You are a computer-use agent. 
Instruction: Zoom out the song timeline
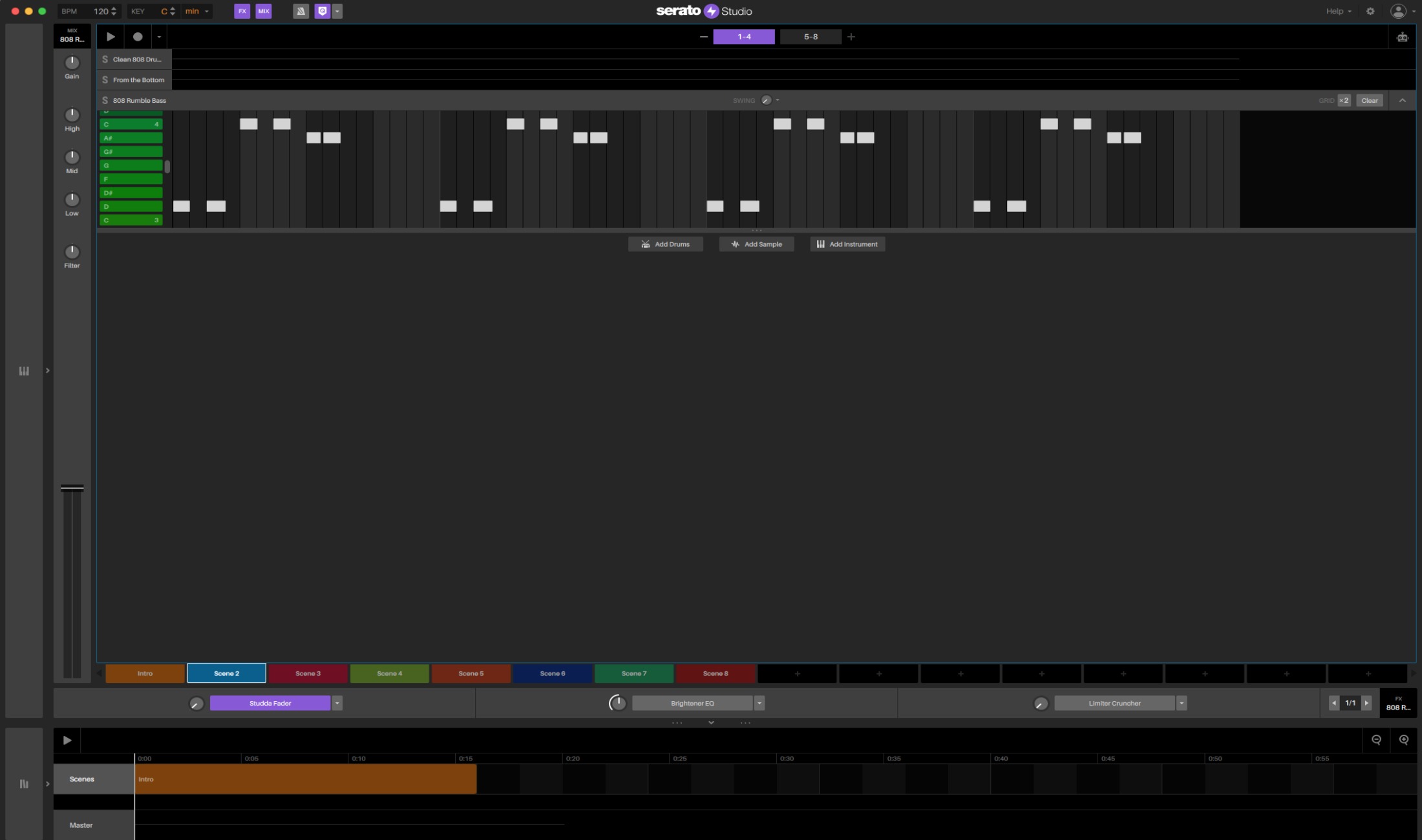pos(1376,740)
